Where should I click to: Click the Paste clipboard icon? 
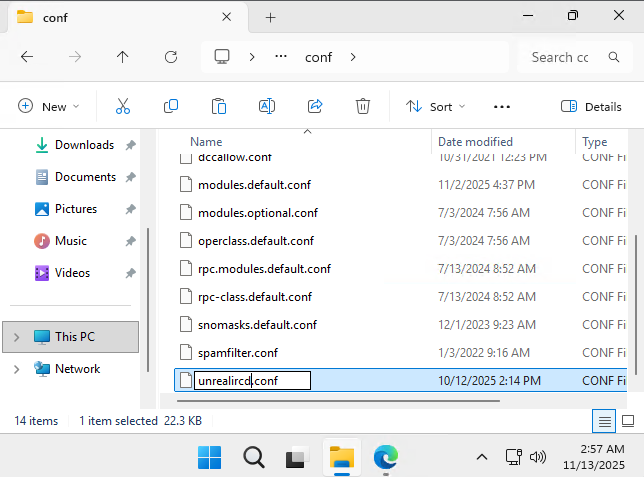(219, 106)
